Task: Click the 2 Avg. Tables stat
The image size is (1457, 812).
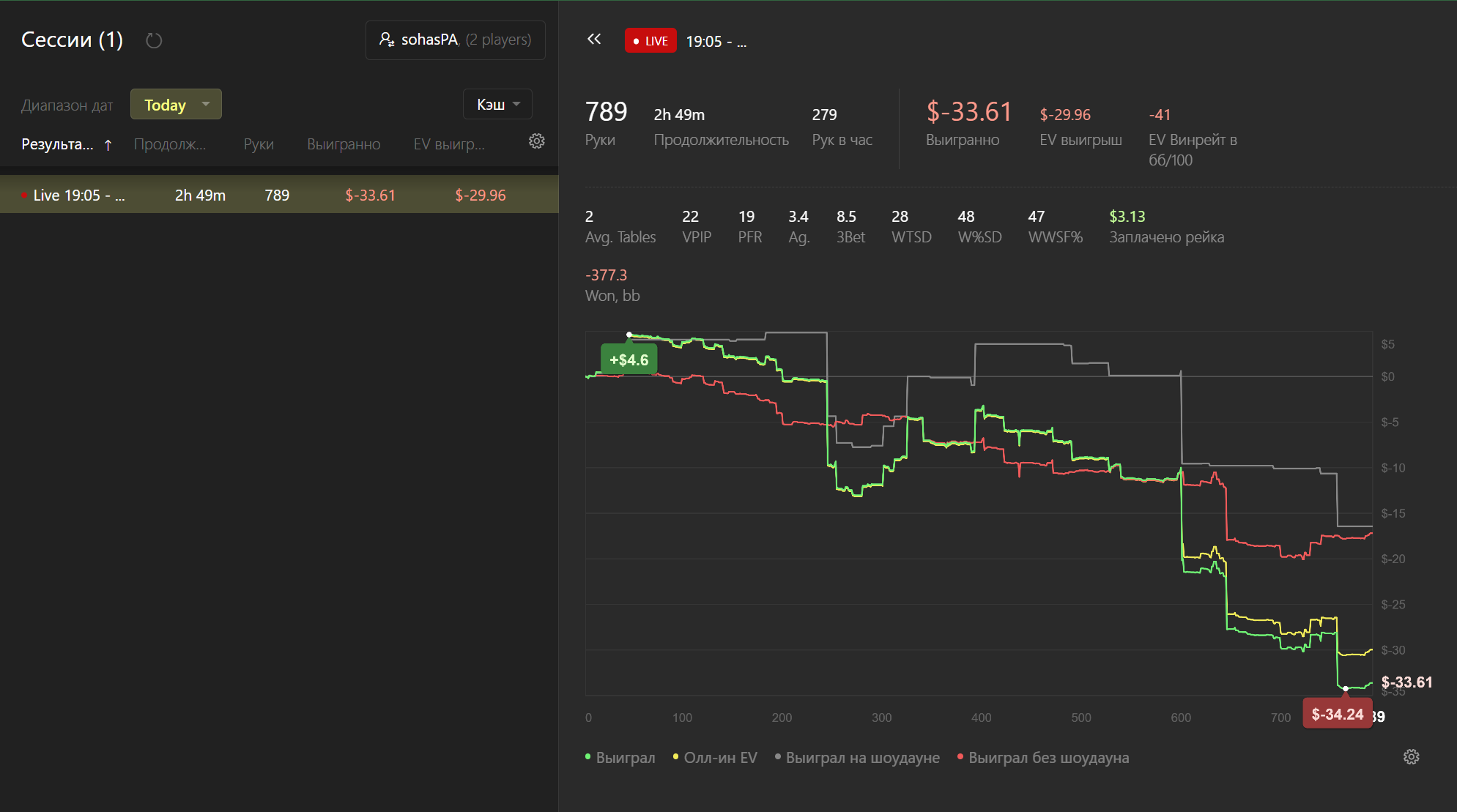Action: 620,226
